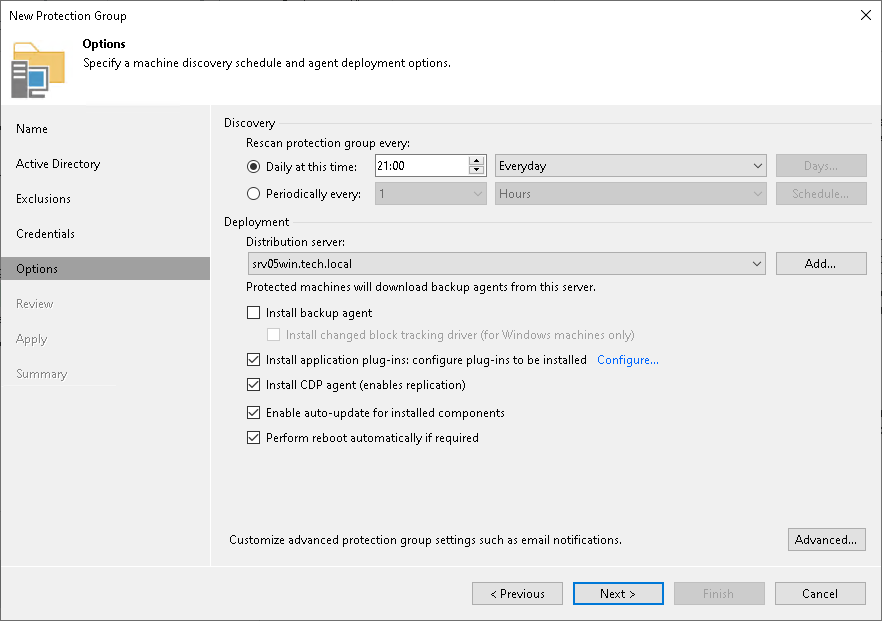Cancel the protection group wizard
The image size is (882, 621).
pos(820,593)
